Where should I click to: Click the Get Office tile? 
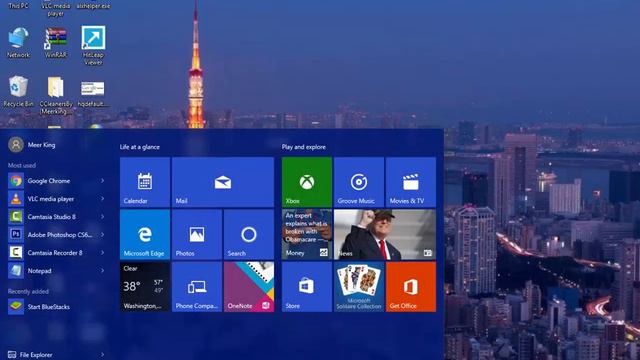point(411,287)
